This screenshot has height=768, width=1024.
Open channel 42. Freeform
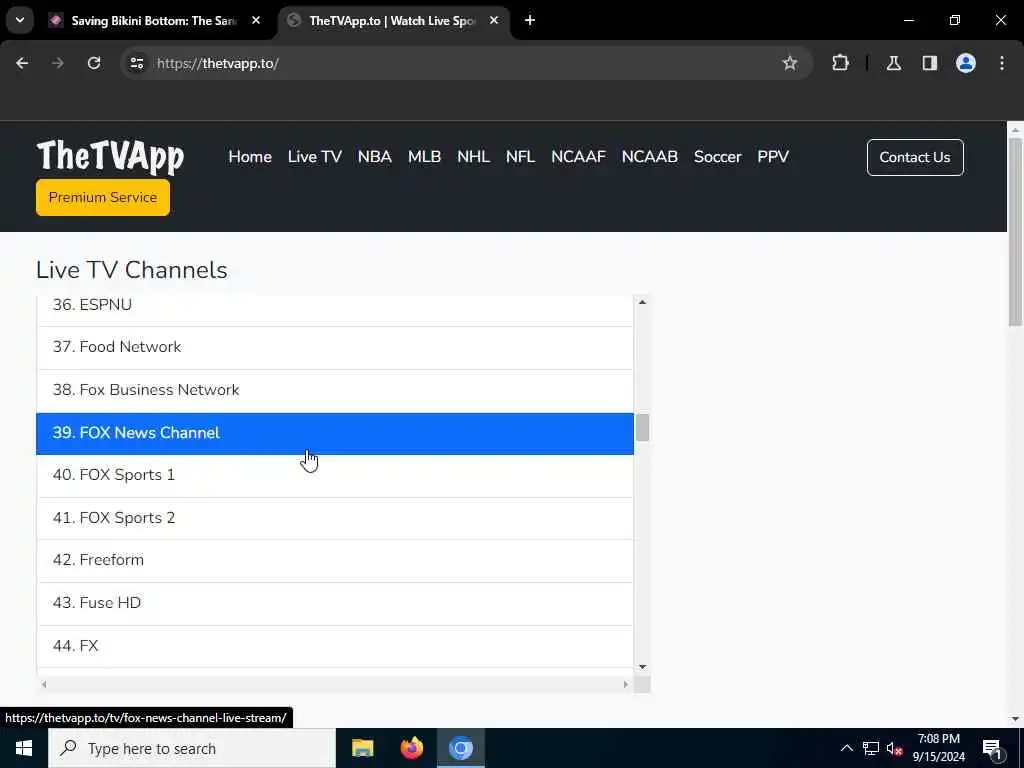[x=335, y=560]
